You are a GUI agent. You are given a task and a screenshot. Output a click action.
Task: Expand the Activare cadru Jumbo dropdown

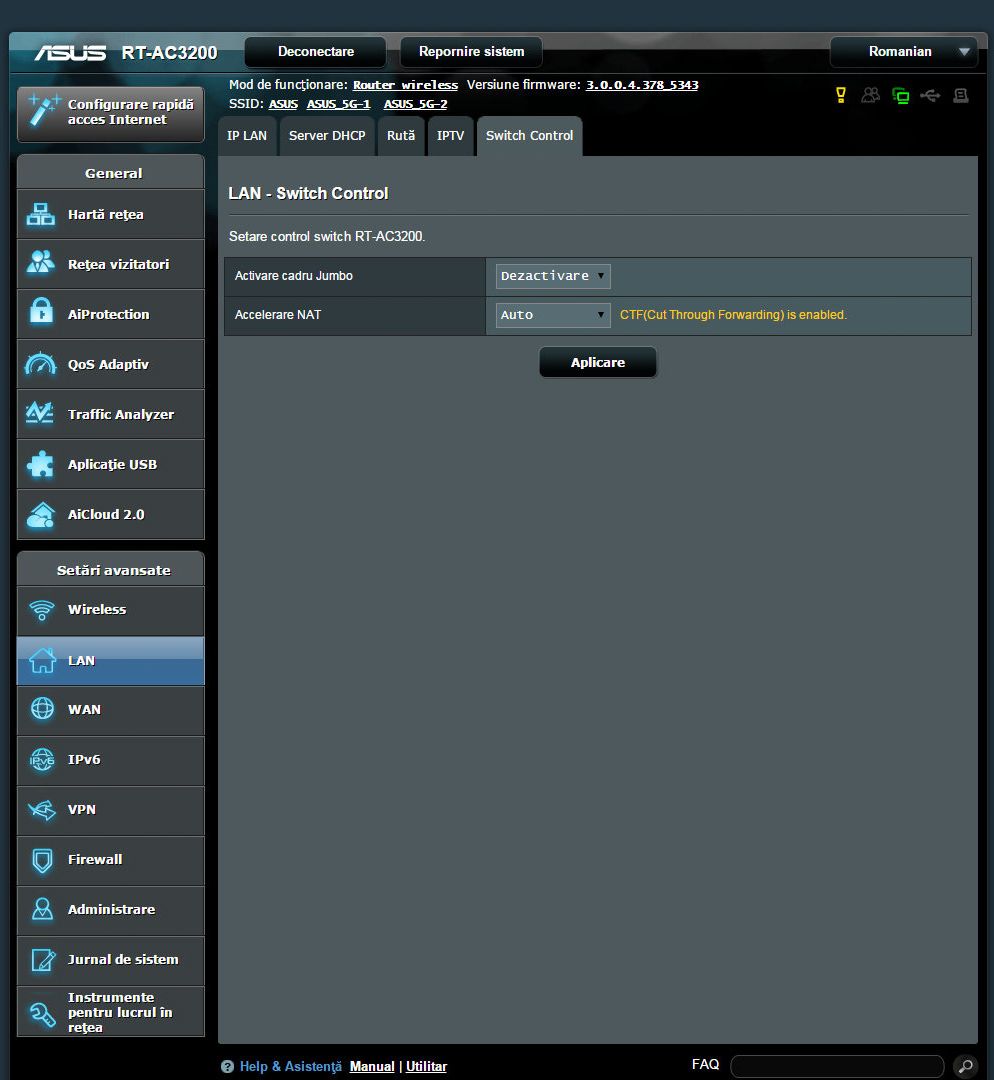coord(553,276)
